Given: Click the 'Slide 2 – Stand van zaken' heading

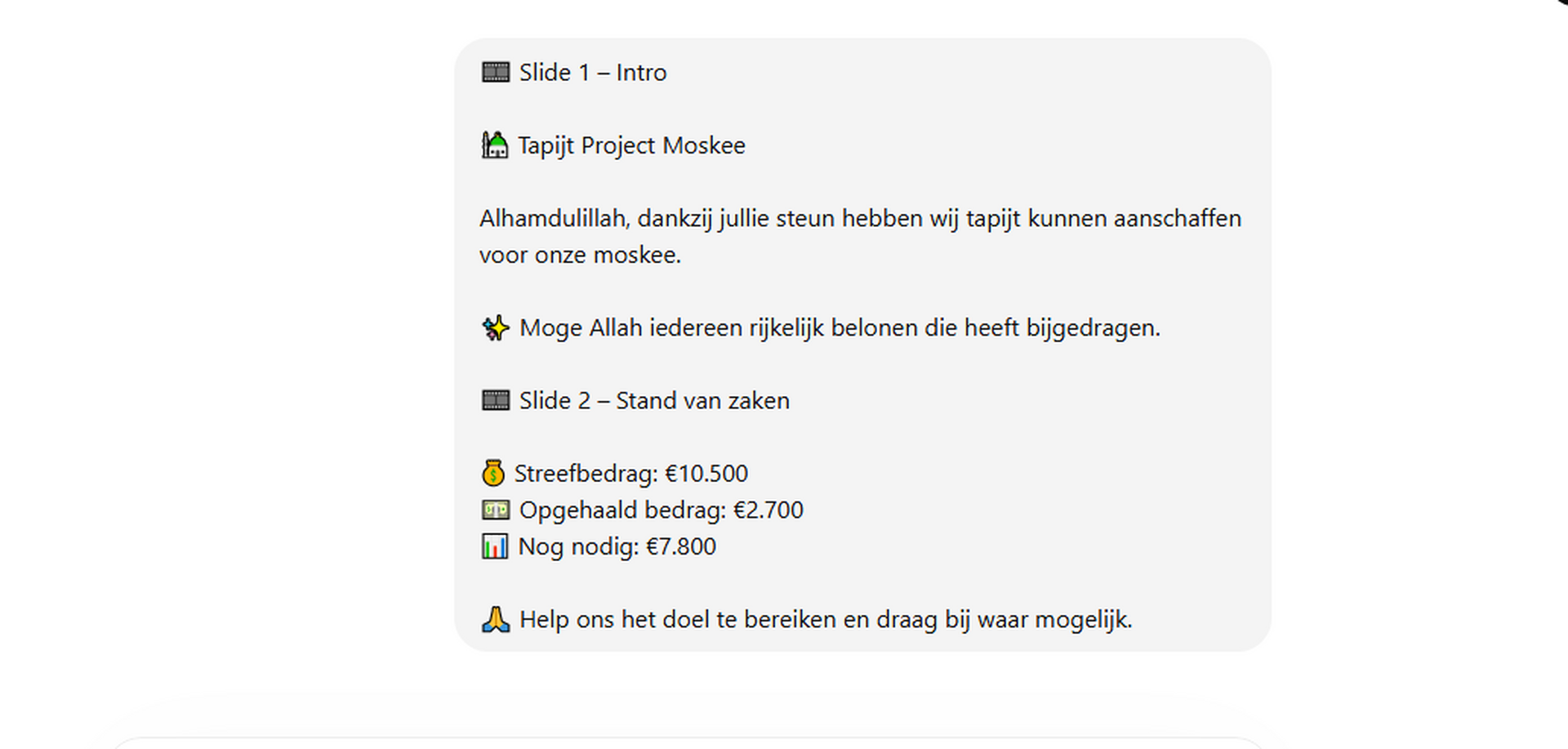Looking at the screenshot, I should click(654, 400).
